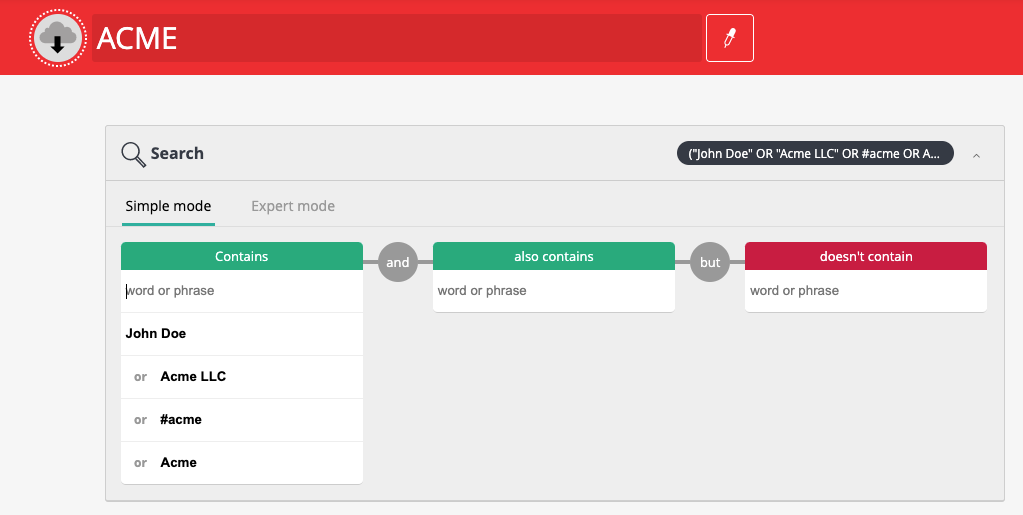Select the Acme keyword row
The image size is (1023, 515).
click(x=241, y=463)
